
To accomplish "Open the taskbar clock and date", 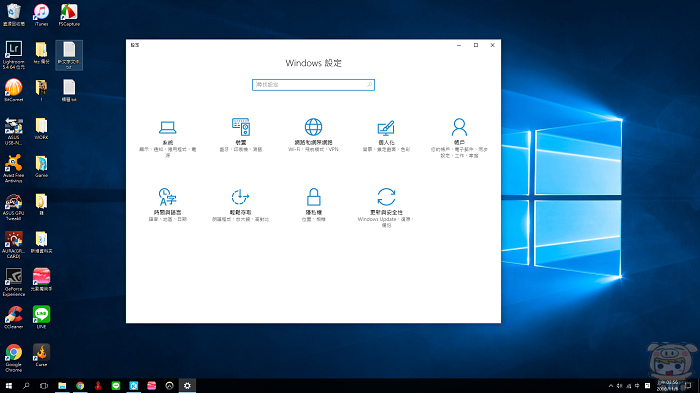I will point(667,386).
